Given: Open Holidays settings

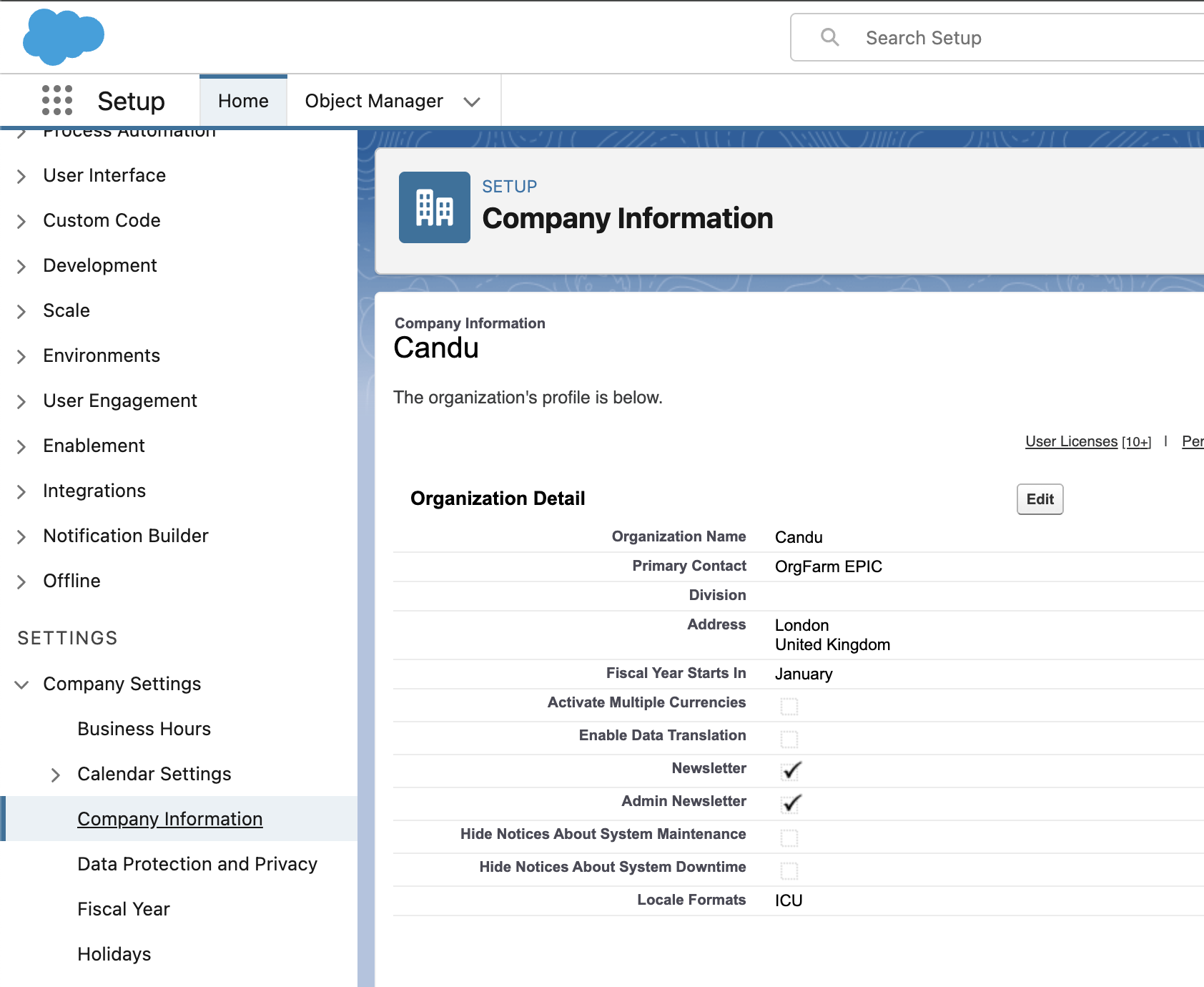Looking at the screenshot, I should click(x=114, y=954).
